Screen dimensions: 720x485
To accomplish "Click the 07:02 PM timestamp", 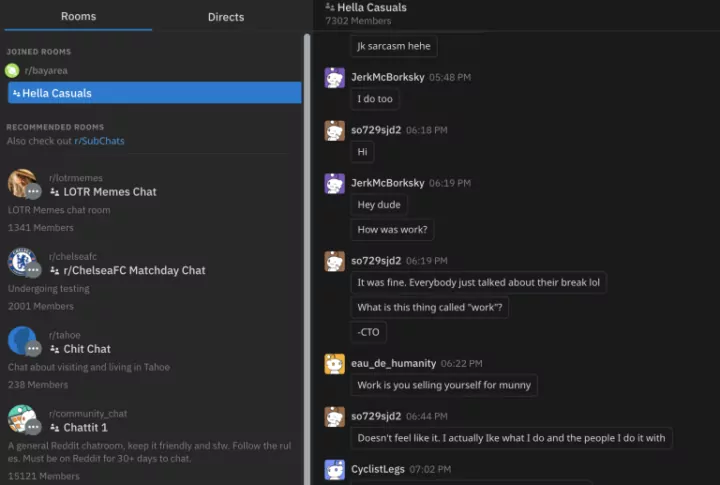I will tap(430, 469).
